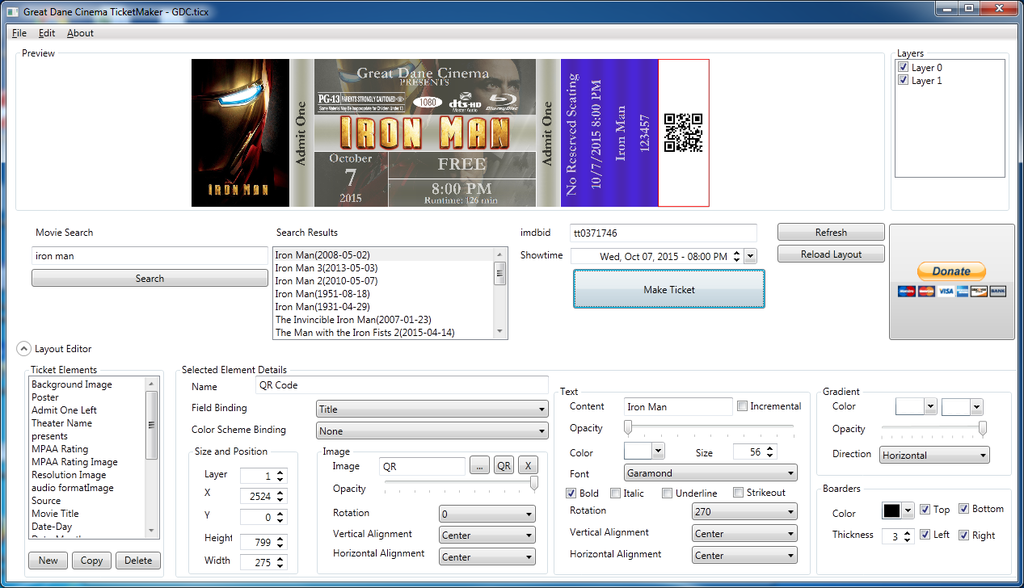The height and width of the screenshot is (588, 1024).
Task: Click the Copy element button
Action: 91,560
